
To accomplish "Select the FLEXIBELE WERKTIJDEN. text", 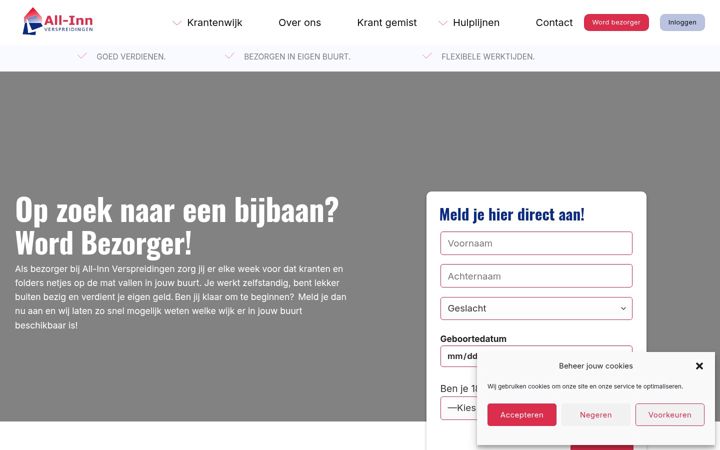I will (x=488, y=57).
